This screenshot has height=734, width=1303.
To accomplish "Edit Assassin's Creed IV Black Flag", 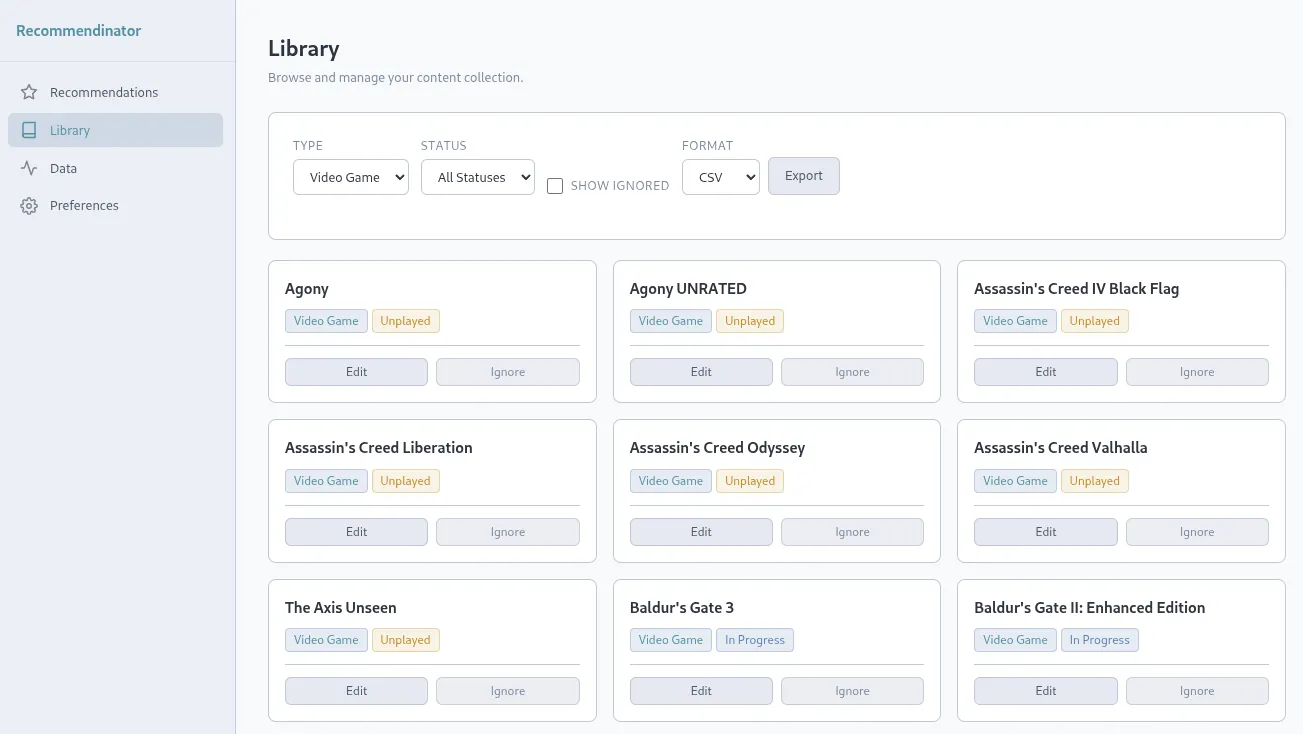I will click(x=1046, y=372).
